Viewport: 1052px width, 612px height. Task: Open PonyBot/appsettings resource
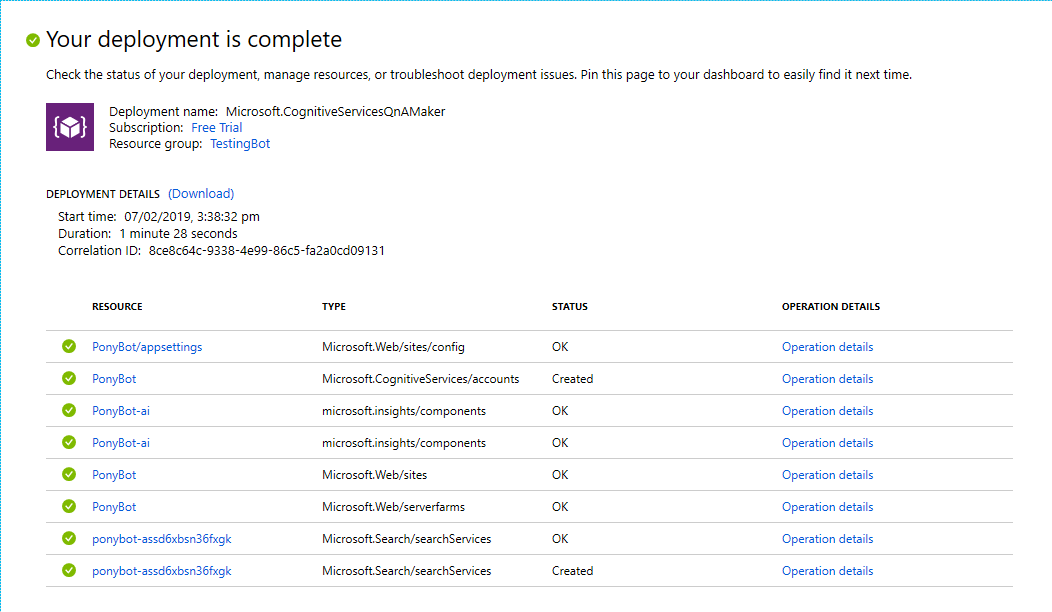pyautogui.click(x=147, y=347)
